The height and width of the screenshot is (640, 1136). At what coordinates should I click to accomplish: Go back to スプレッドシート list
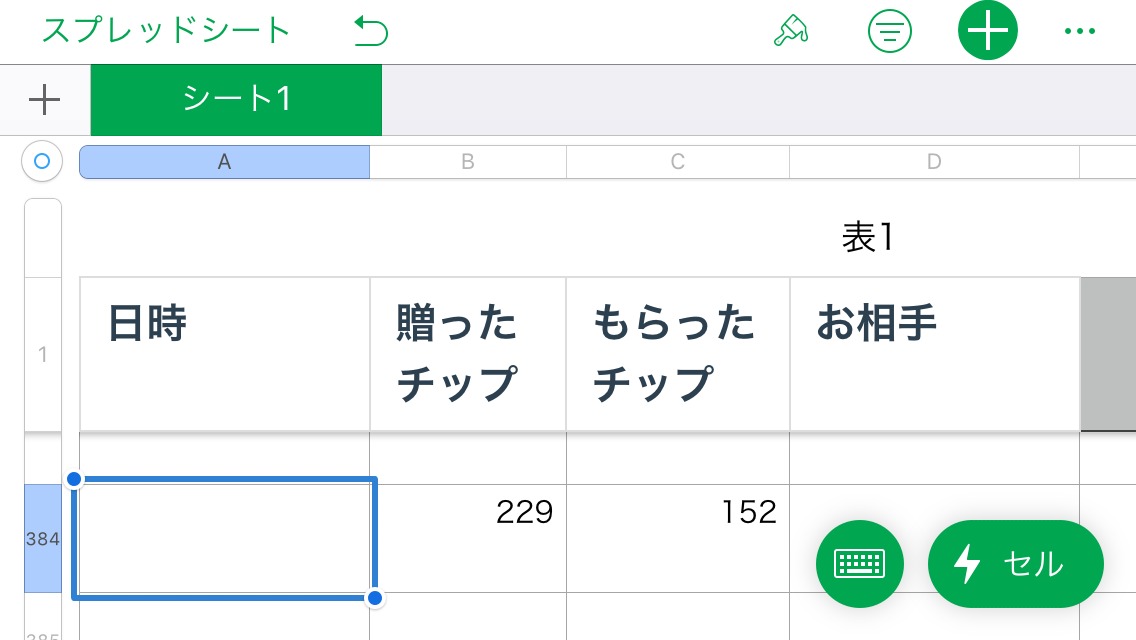pos(166,30)
